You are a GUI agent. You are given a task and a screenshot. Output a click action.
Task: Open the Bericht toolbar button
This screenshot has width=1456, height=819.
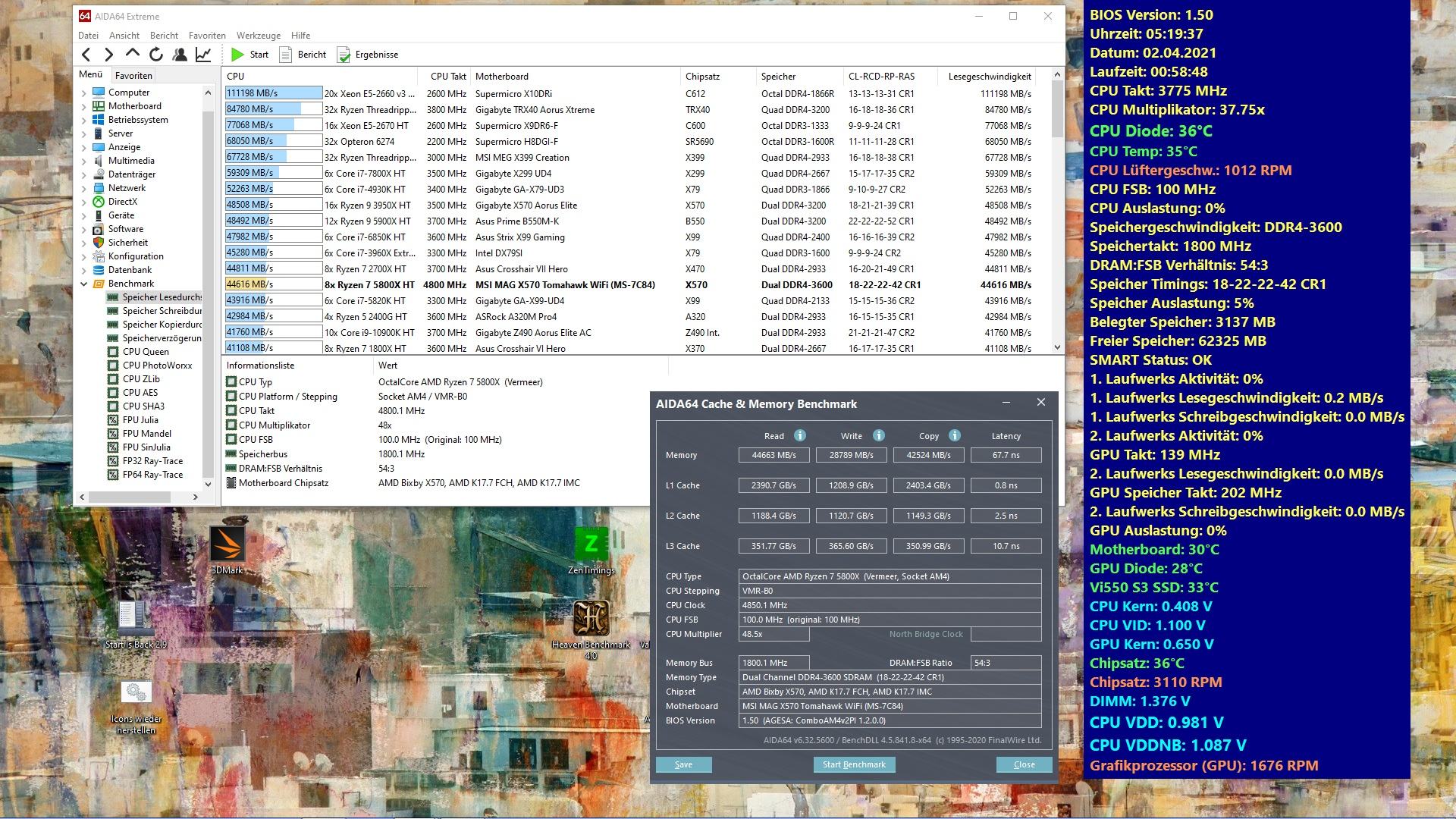point(303,55)
